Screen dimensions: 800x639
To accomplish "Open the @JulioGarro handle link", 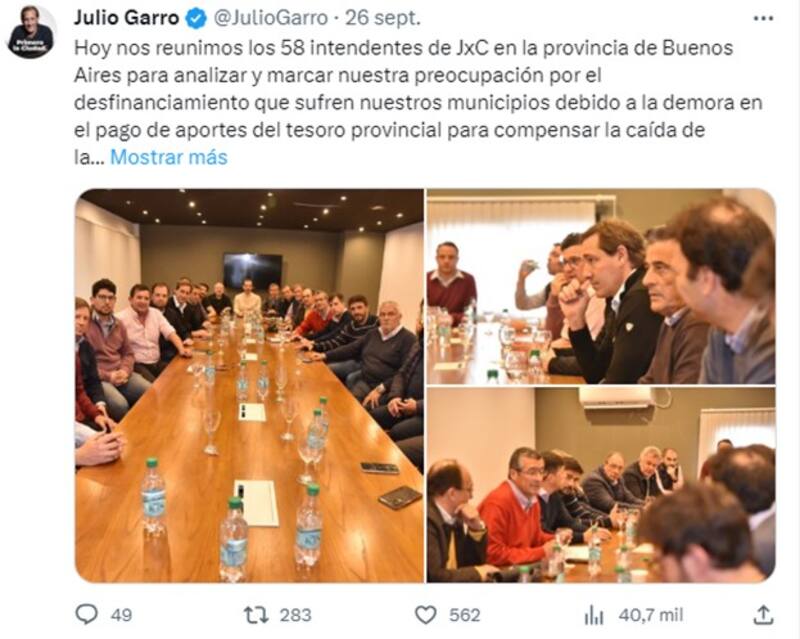I will click(x=270, y=18).
